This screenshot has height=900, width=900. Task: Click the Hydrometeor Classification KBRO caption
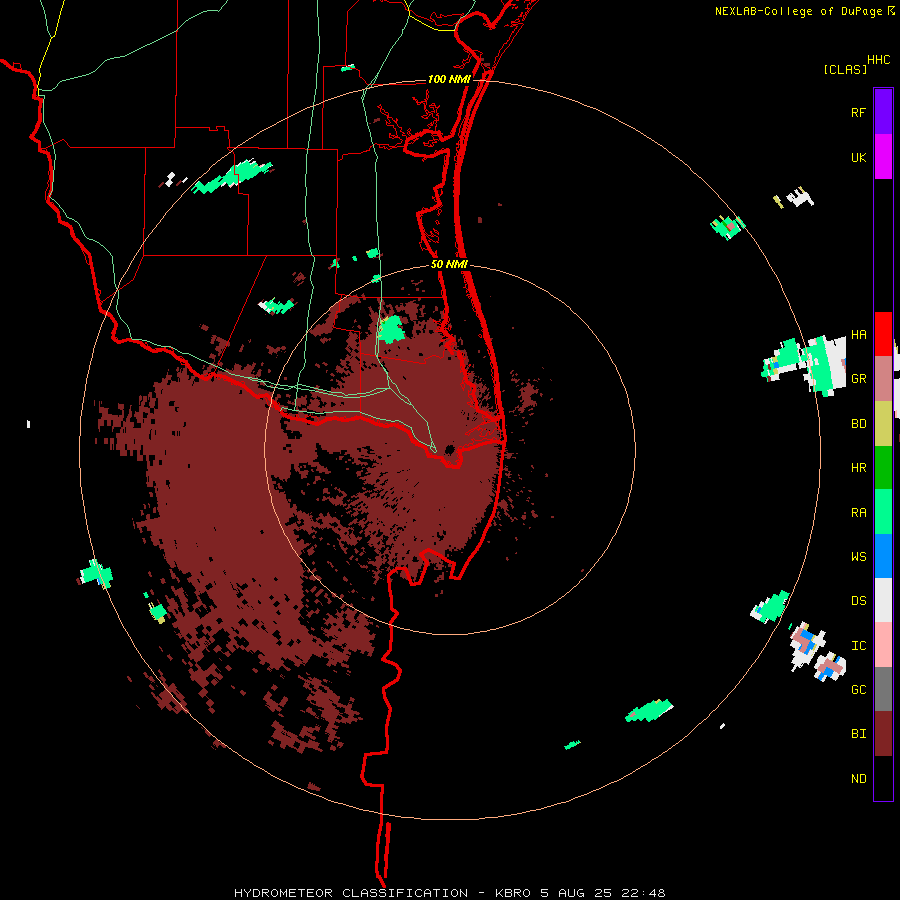[449, 893]
